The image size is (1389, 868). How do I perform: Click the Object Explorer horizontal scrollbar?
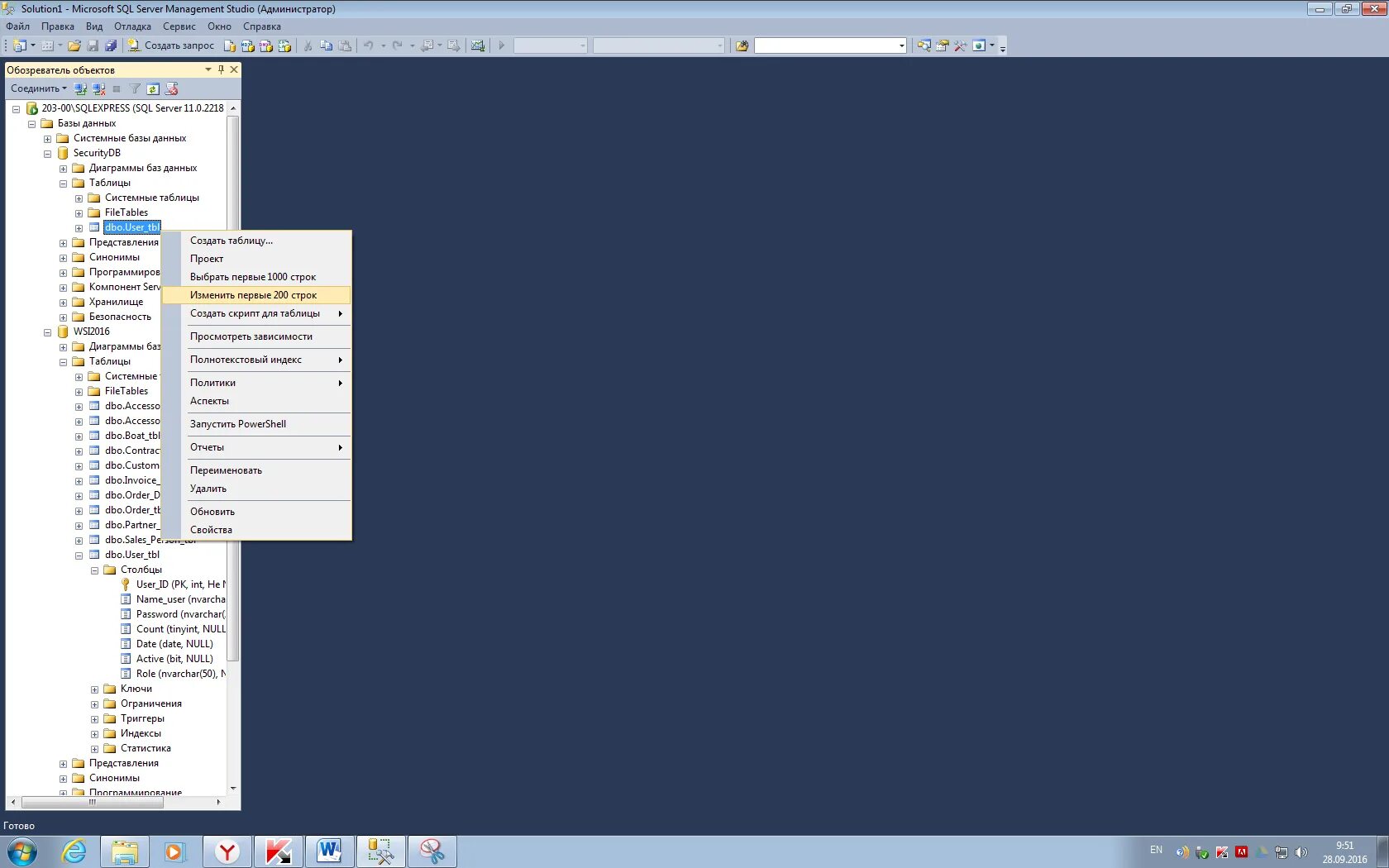pyautogui.click(x=93, y=802)
